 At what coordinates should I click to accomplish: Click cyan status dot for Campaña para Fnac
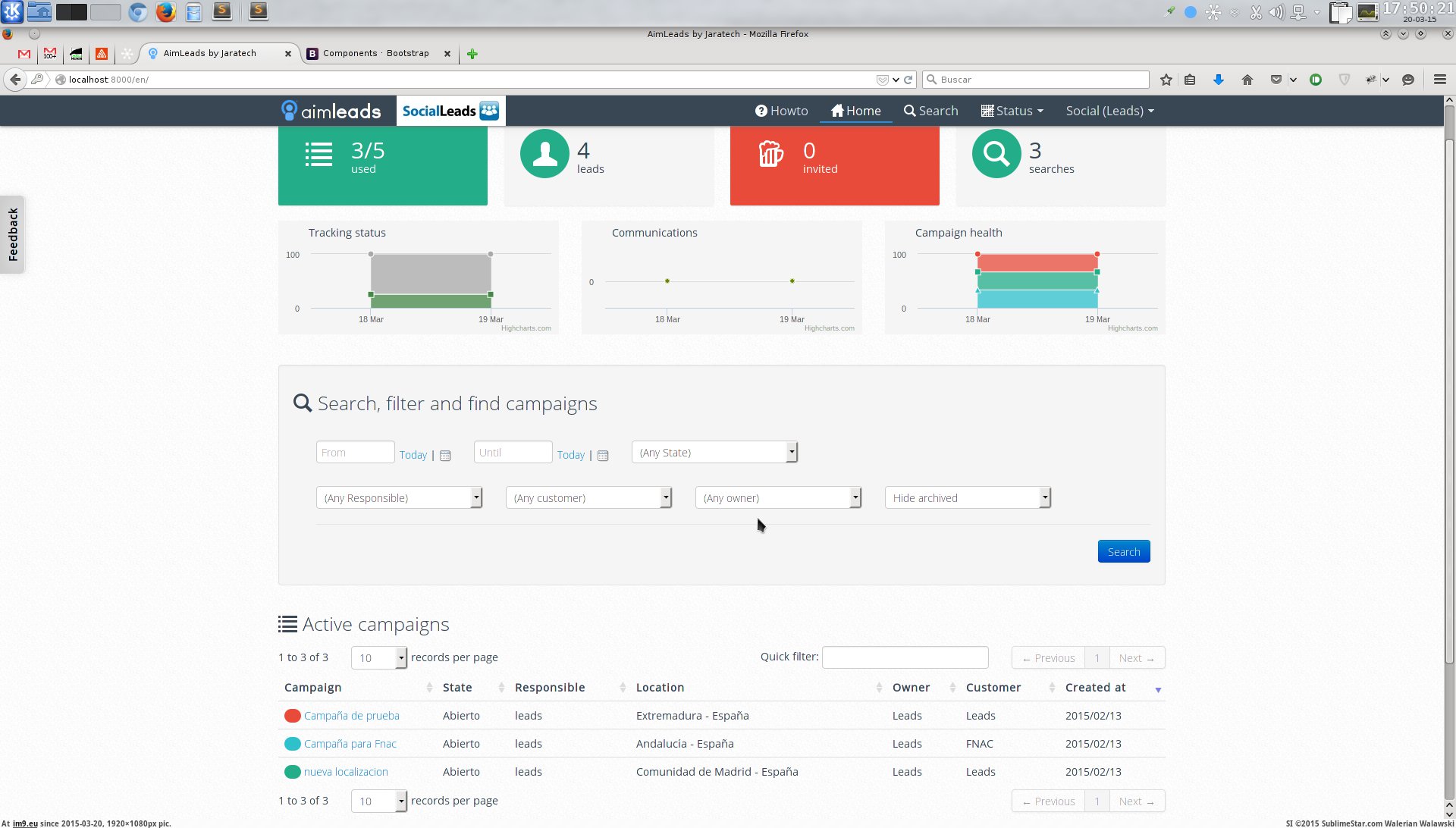[292, 744]
